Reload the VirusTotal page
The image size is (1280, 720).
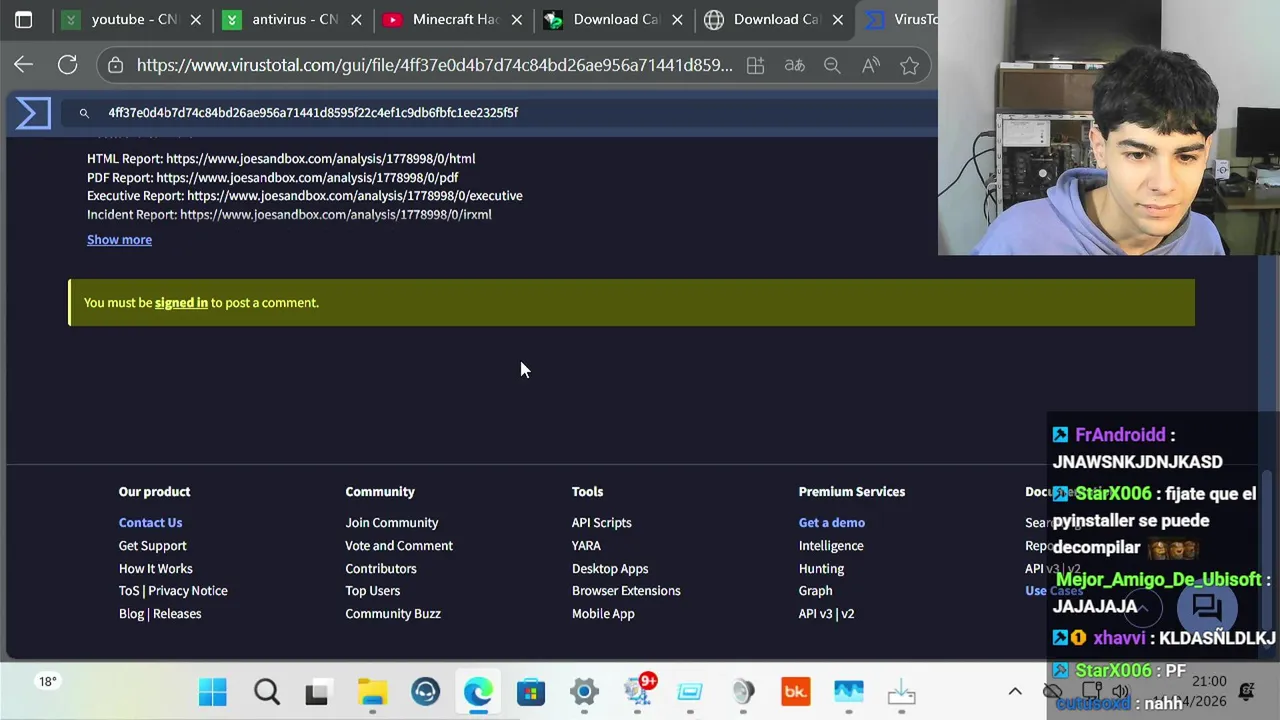tap(67, 65)
